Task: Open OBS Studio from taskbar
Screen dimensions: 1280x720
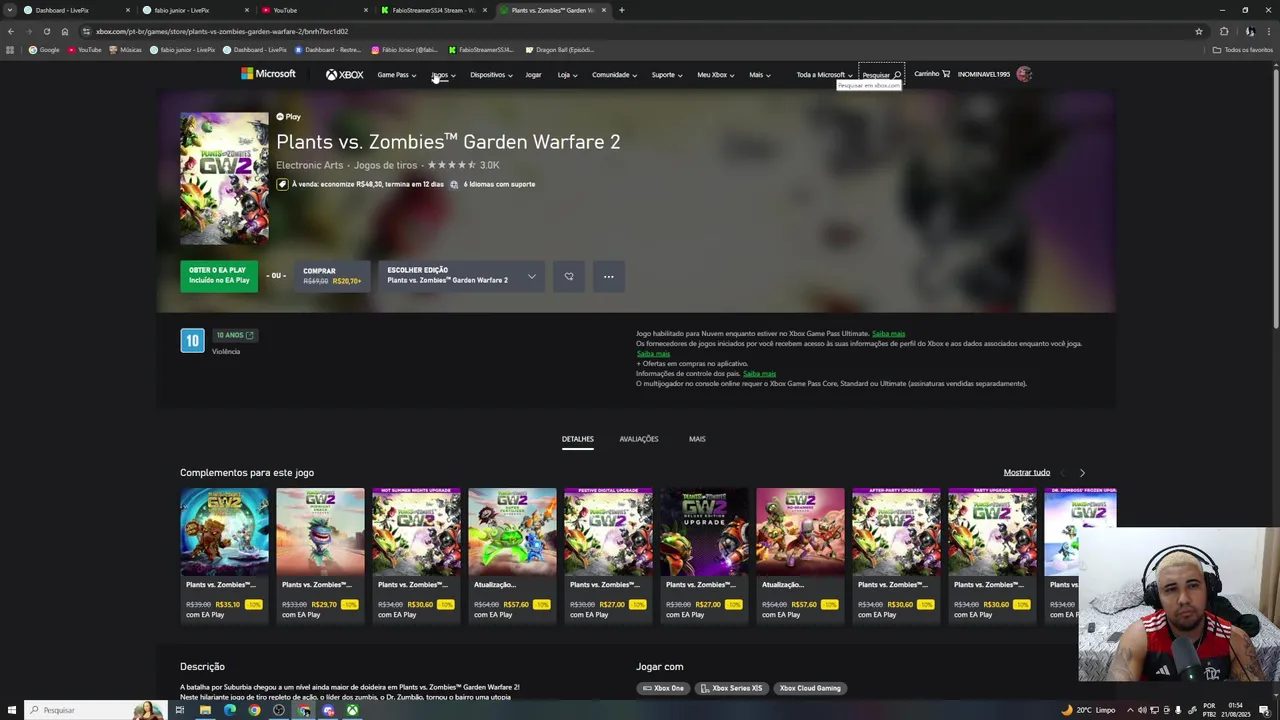Action: (x=279, y=710)
